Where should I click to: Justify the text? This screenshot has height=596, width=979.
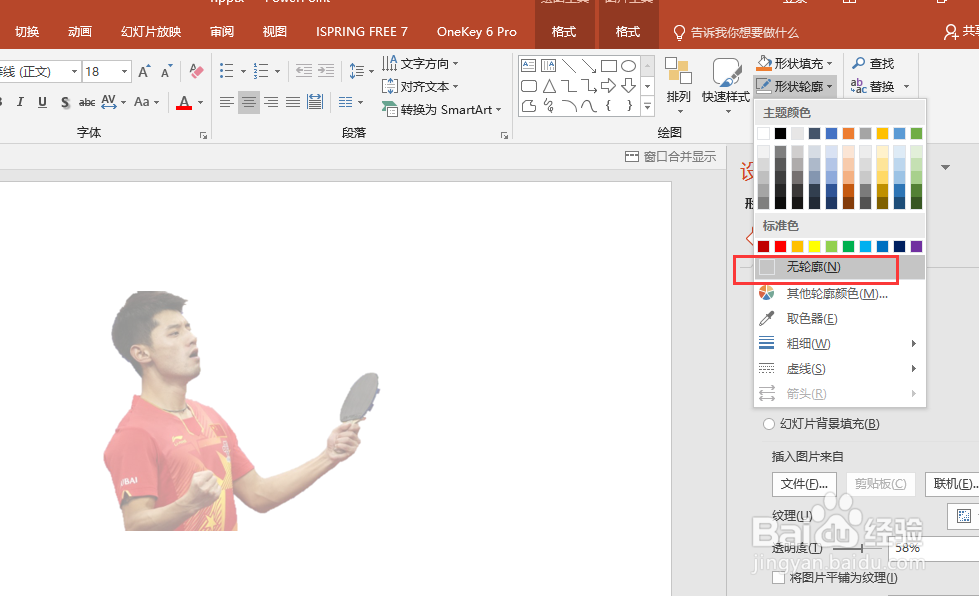click(293, 102)
